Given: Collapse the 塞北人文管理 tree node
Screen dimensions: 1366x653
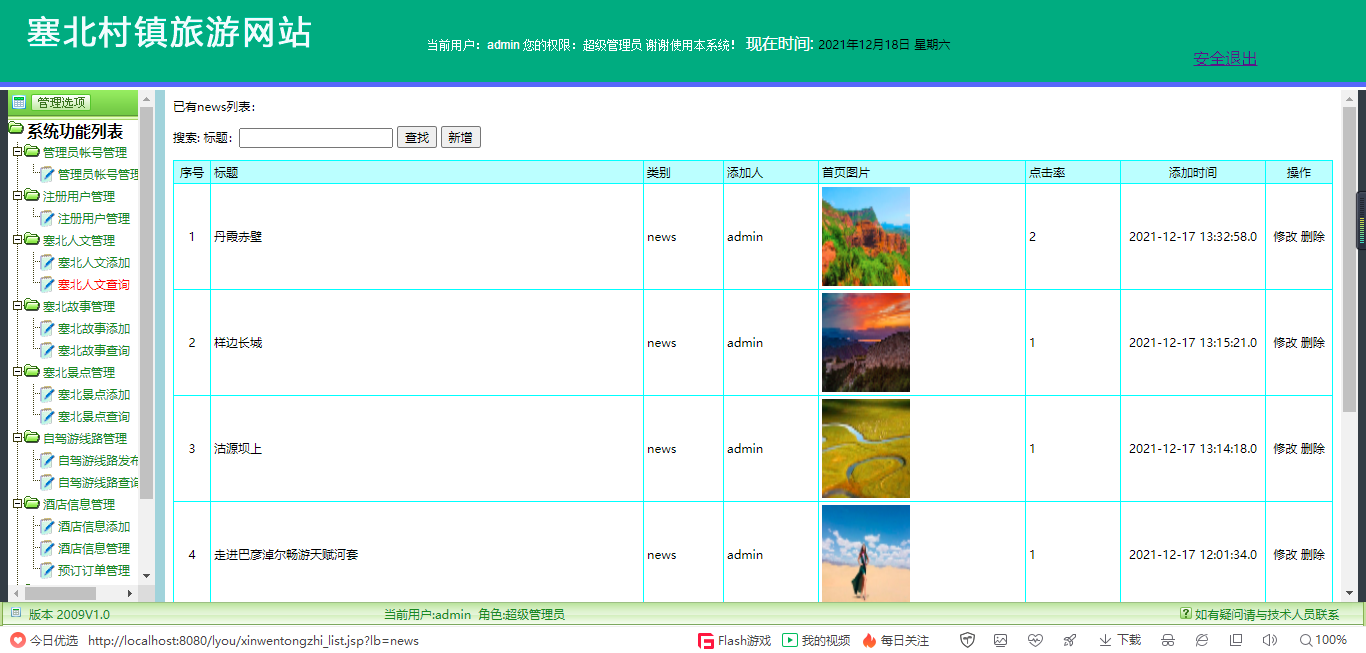Looking at the screenshot, I should click(x=17, y=240).
